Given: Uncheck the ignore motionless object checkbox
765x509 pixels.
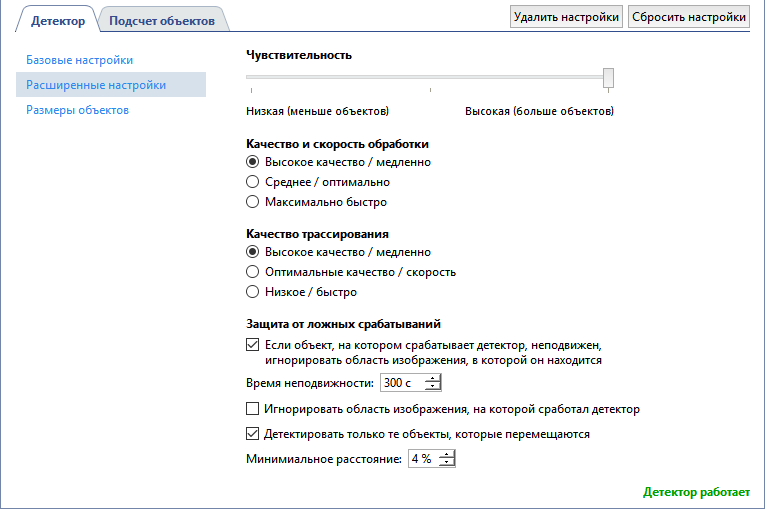Looking at the screenshot, I should pos(252,343).
